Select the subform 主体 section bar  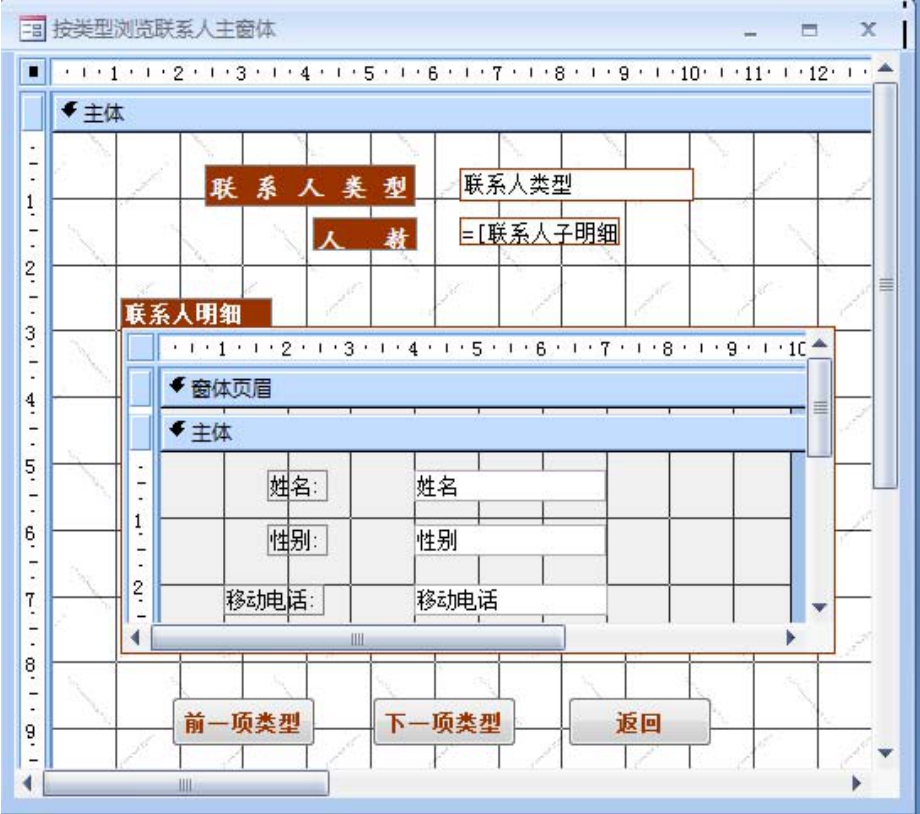point(480,432)
